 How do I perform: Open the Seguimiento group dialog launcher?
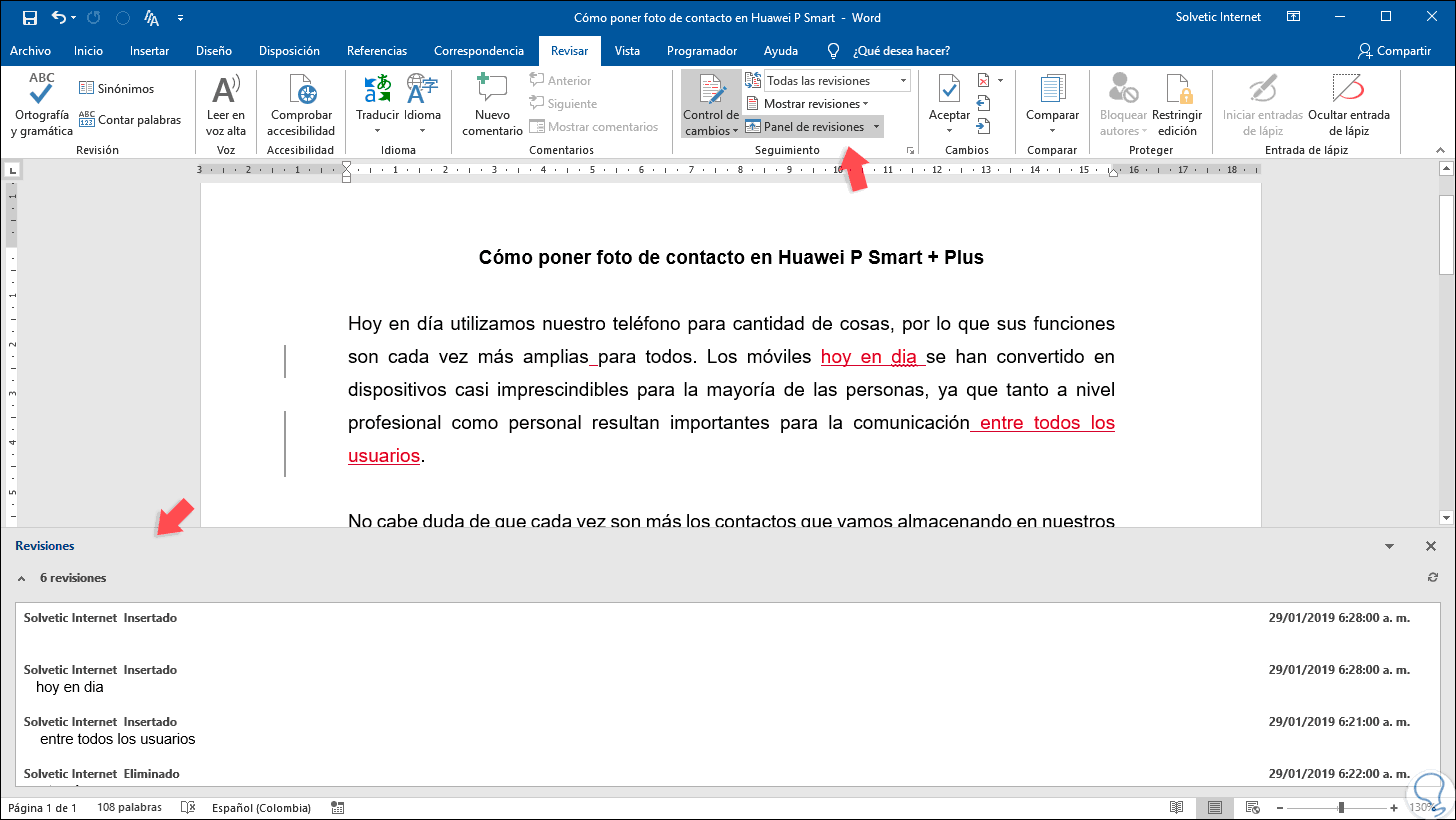point(910,150)
